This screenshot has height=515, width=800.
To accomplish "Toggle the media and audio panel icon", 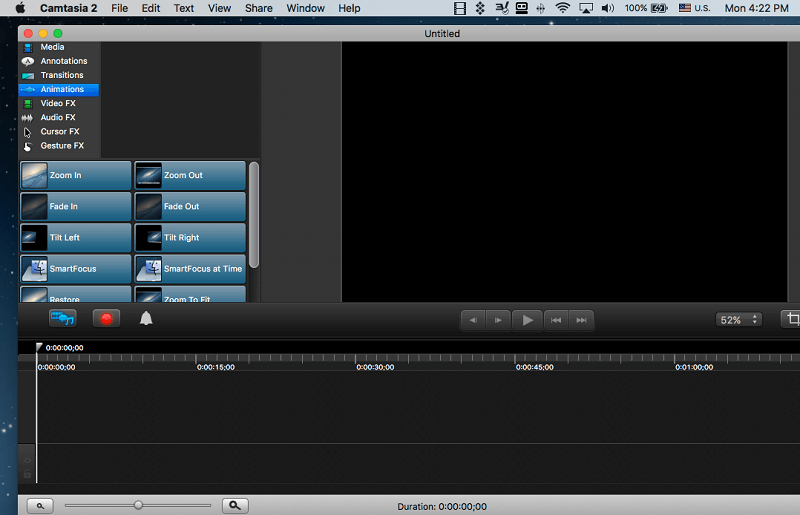I will pyautogui.click(x=63, y=318).
